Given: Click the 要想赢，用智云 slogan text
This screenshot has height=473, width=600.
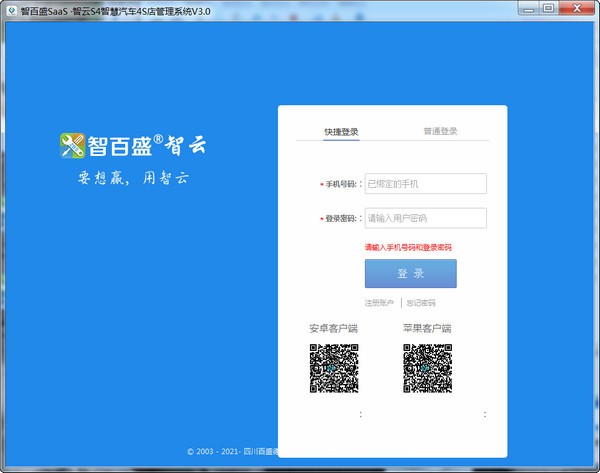Looking at the screenshot, I should pos(133,180).
